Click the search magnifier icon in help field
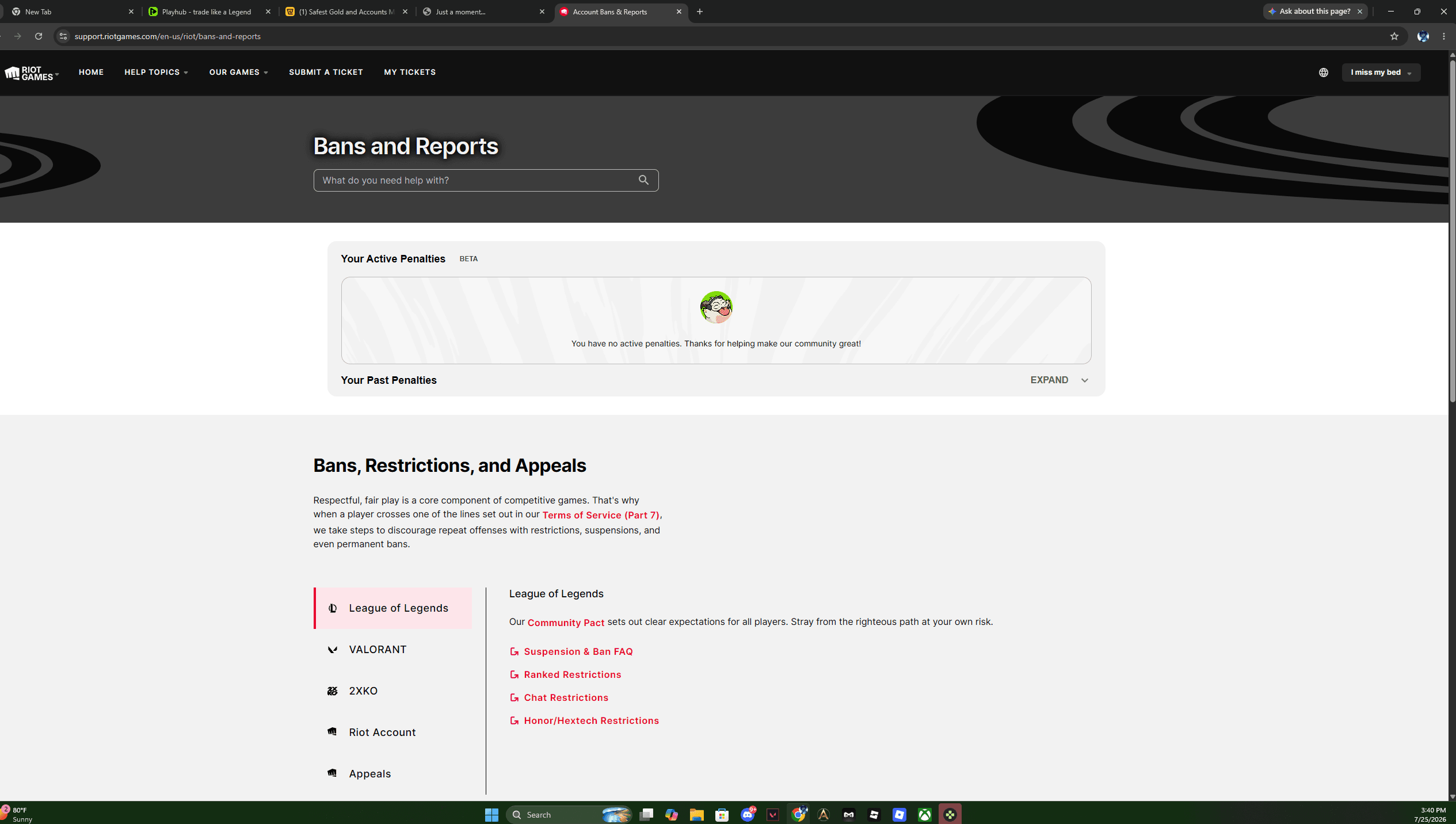The width and height of the screenshot is (1456, 824). click(643, 180)
